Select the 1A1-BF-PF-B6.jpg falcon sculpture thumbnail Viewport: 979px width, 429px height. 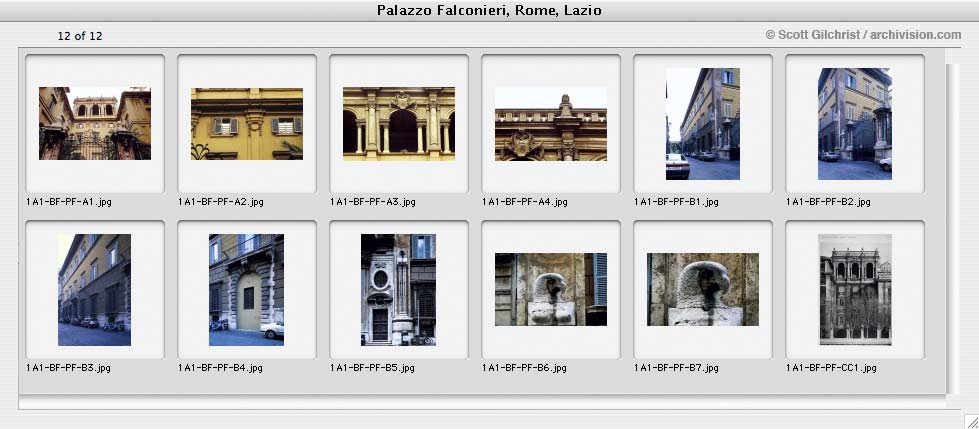coord(551,289)
